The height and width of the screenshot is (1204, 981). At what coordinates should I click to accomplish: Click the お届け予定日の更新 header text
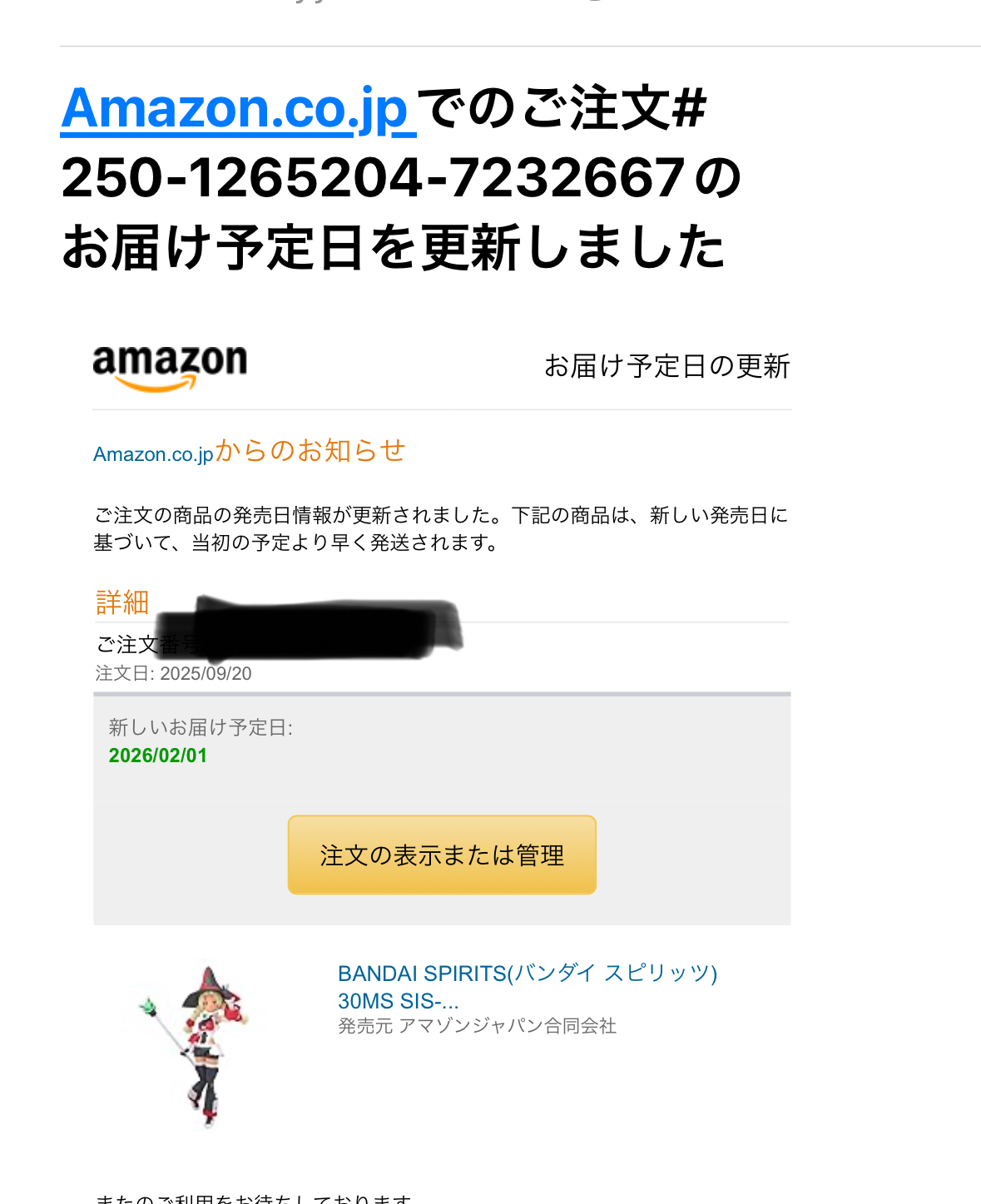tap(666, 366)
